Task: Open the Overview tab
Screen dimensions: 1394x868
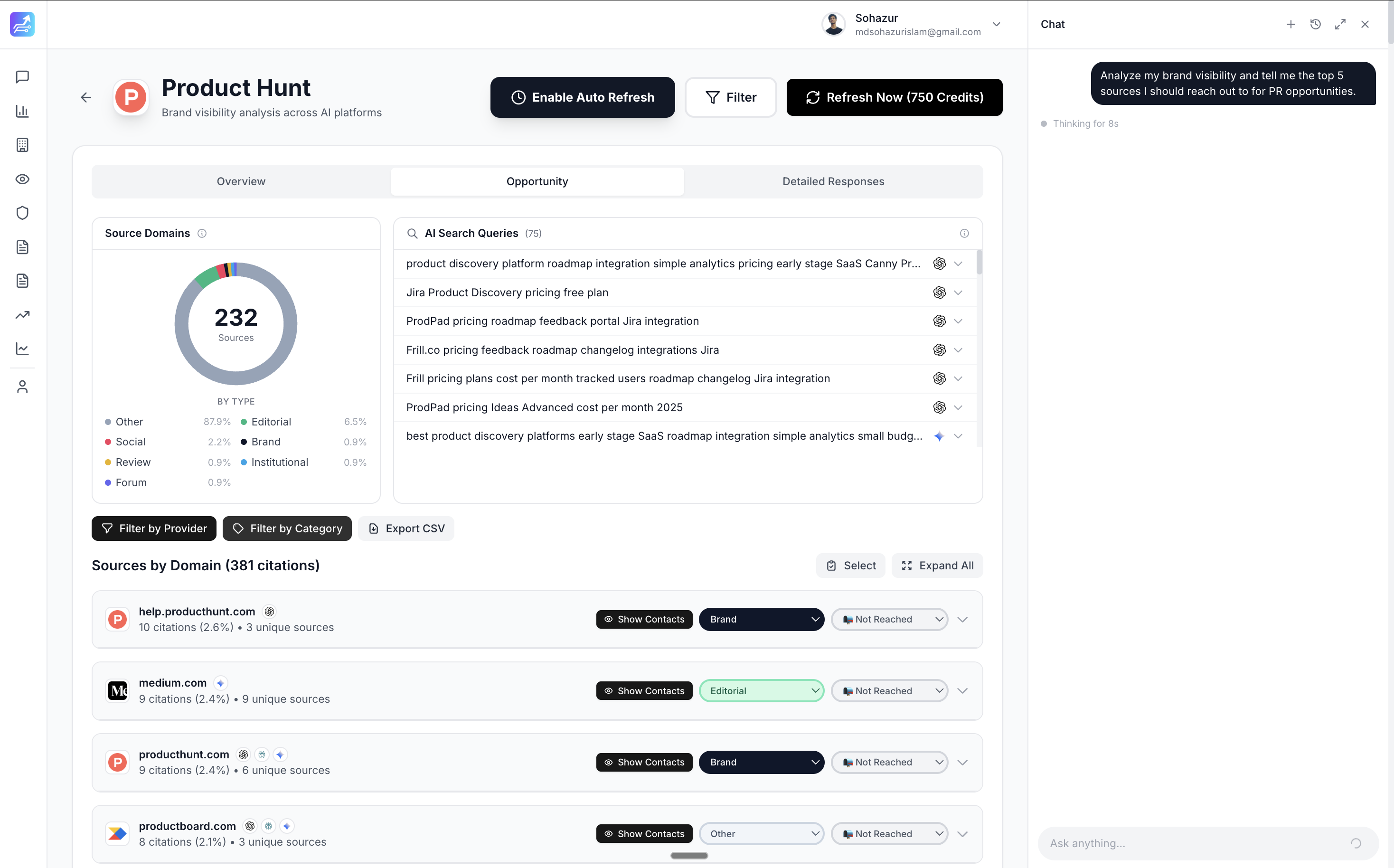Action: point(241,181)
